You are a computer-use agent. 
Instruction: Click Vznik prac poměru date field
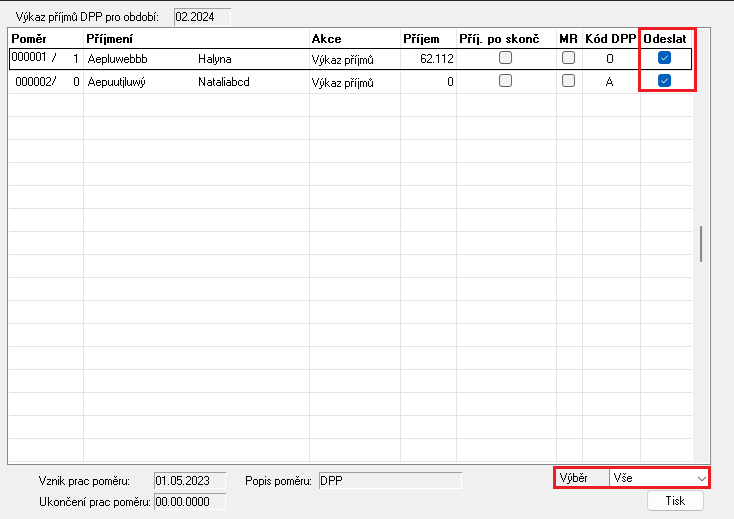point(190,481)
